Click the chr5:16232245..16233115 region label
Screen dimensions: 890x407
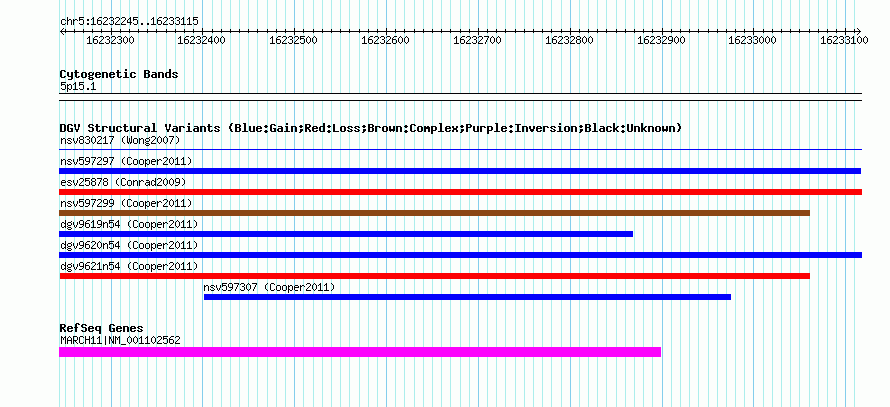[129, 22]
